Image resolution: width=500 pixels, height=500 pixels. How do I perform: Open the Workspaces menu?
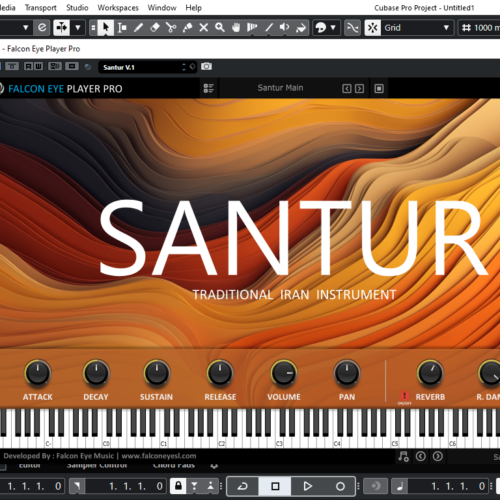[118, 8]
